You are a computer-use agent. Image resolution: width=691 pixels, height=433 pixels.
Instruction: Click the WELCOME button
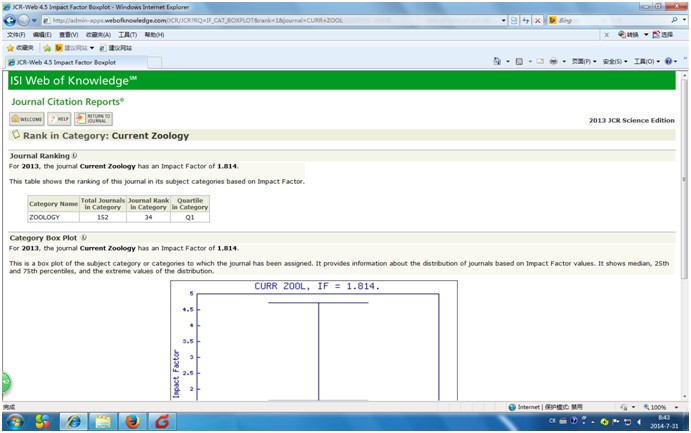pyautogui.click(x=25, y=118)
